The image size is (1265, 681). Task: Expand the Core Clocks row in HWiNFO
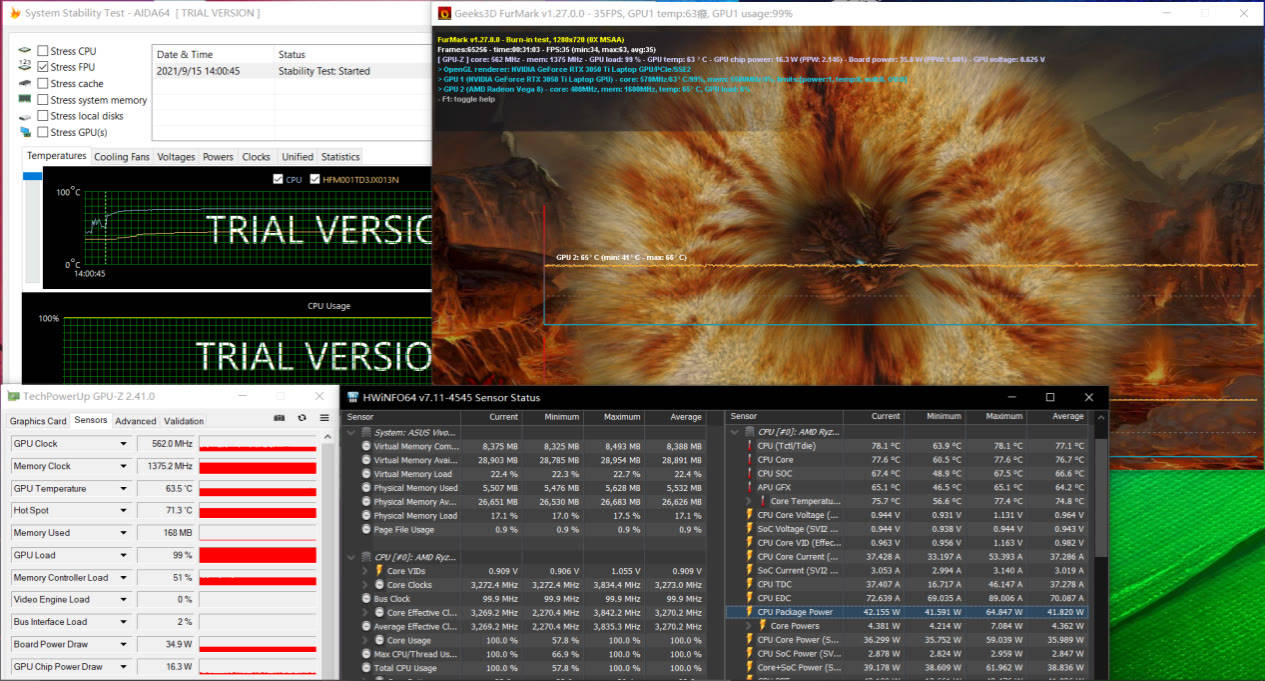(x=366, y=585)
